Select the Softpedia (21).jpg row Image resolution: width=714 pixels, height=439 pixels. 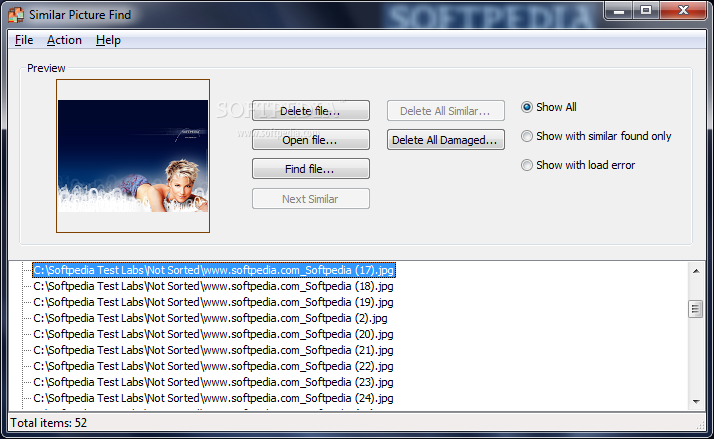[213, 350]
